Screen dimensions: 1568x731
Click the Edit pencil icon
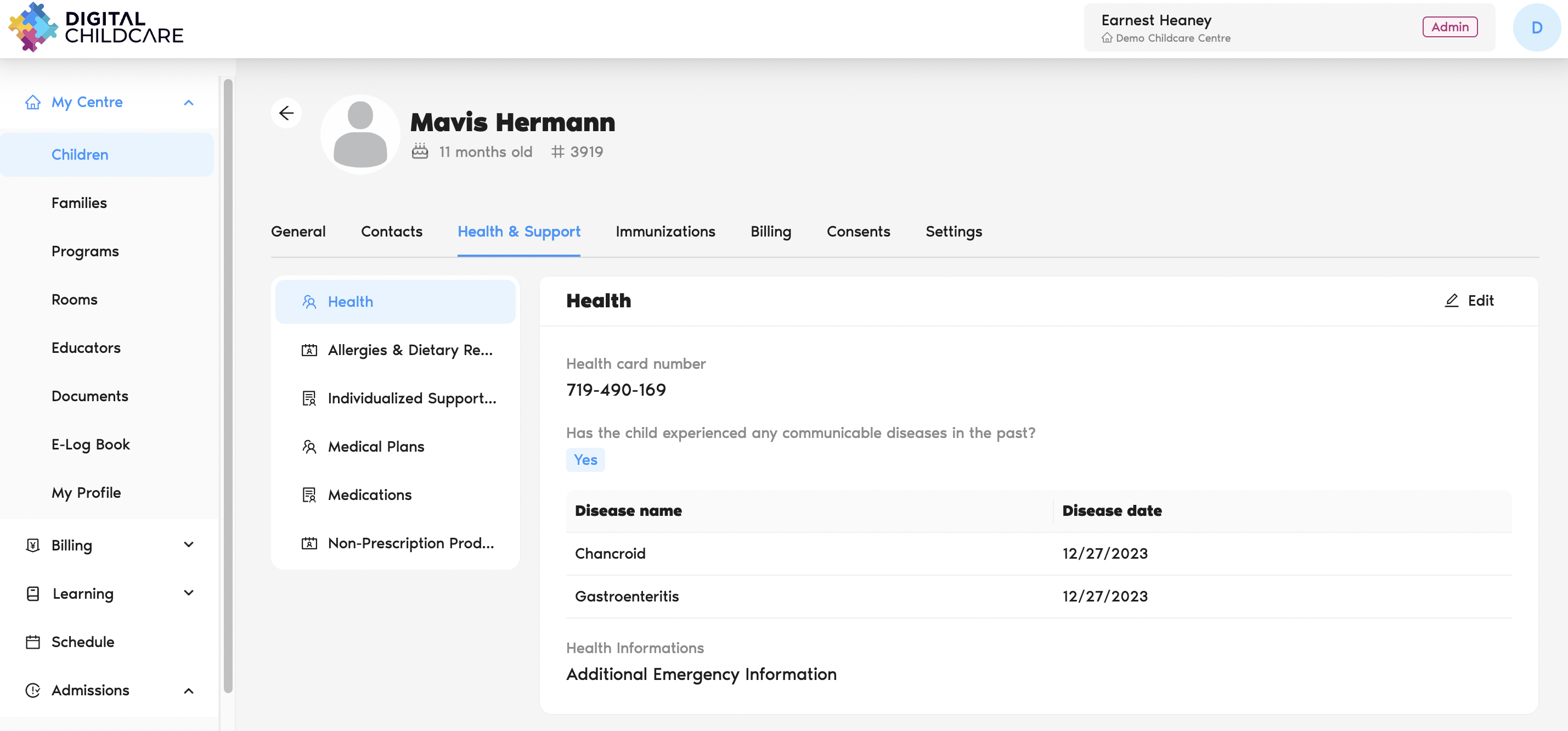[x=1451, y=301]
